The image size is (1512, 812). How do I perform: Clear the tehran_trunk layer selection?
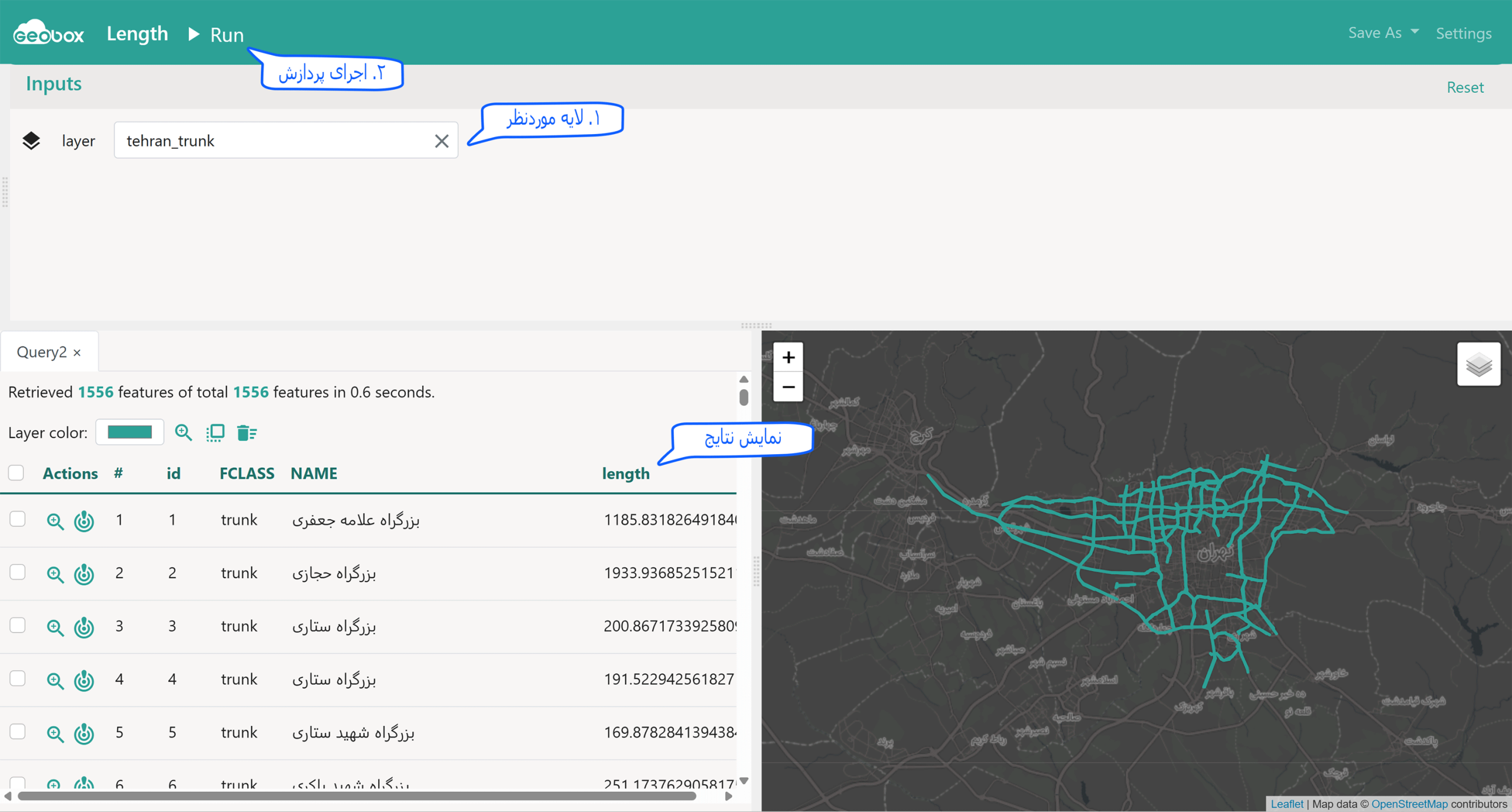[441, 141]
